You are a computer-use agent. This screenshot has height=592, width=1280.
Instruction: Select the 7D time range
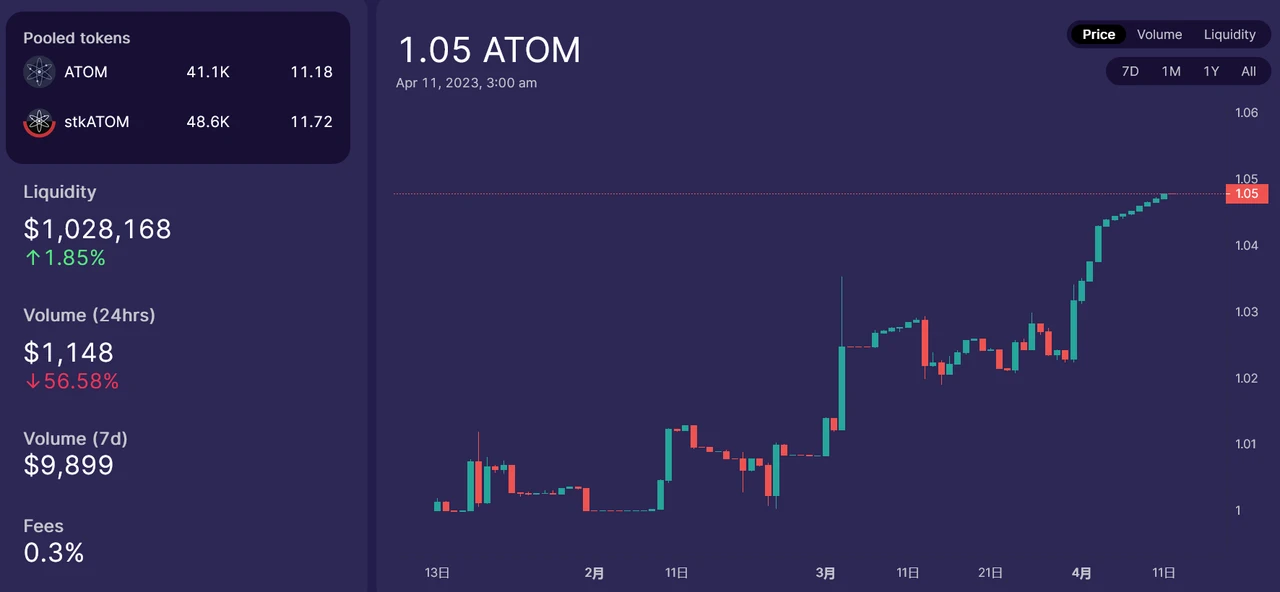pos(1130,71)
